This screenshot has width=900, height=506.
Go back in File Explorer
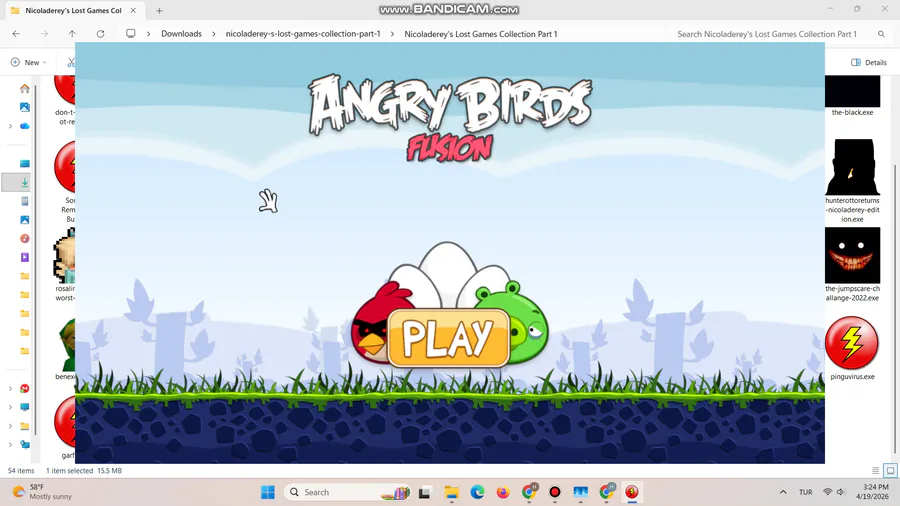tap(16, 34)
